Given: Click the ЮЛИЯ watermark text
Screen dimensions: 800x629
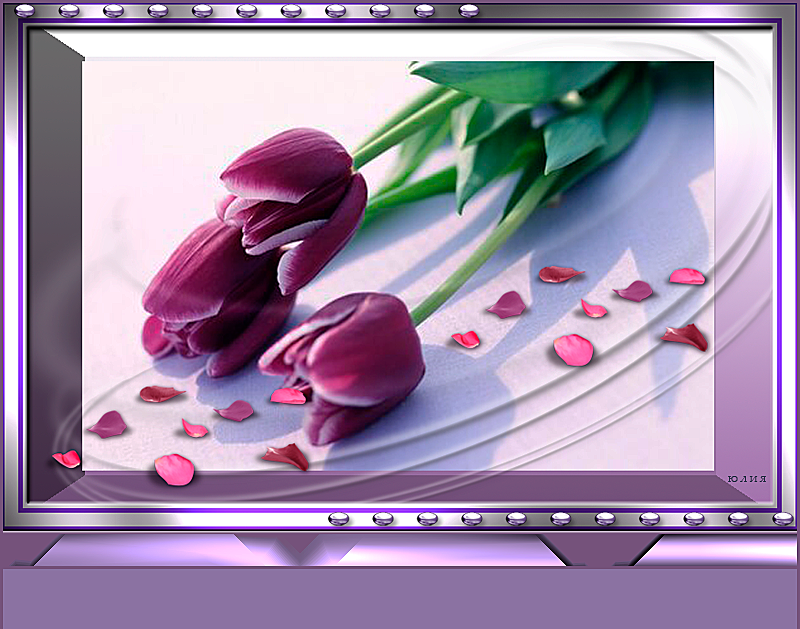Looking at the screenshot, I should (748, 479).
